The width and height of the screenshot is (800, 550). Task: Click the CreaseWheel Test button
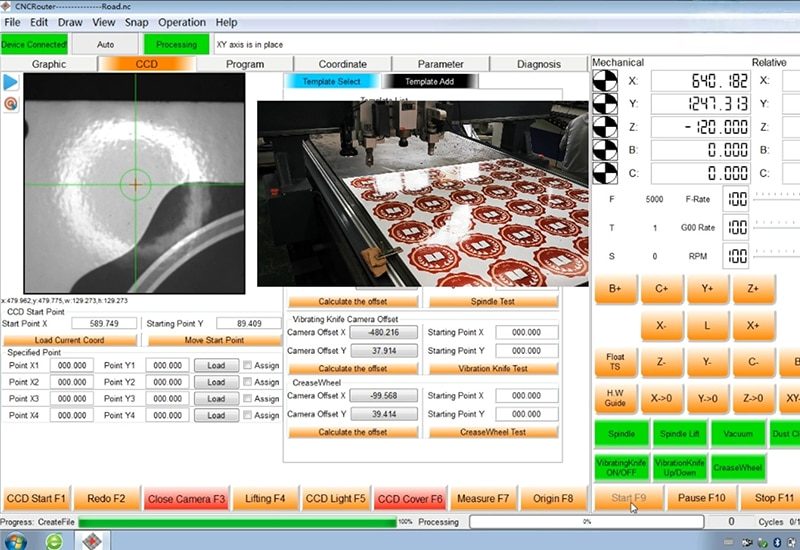pos(493,432)
